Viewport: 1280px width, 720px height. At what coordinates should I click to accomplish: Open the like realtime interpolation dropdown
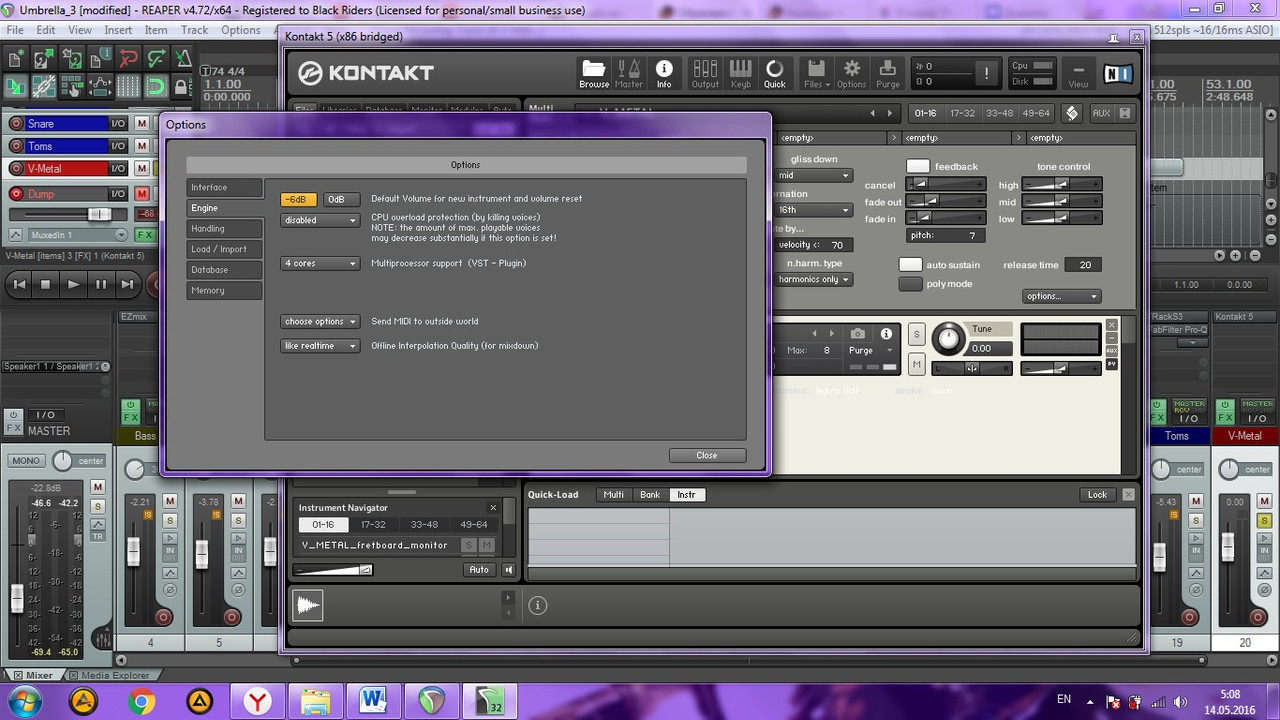click(320, 346)
